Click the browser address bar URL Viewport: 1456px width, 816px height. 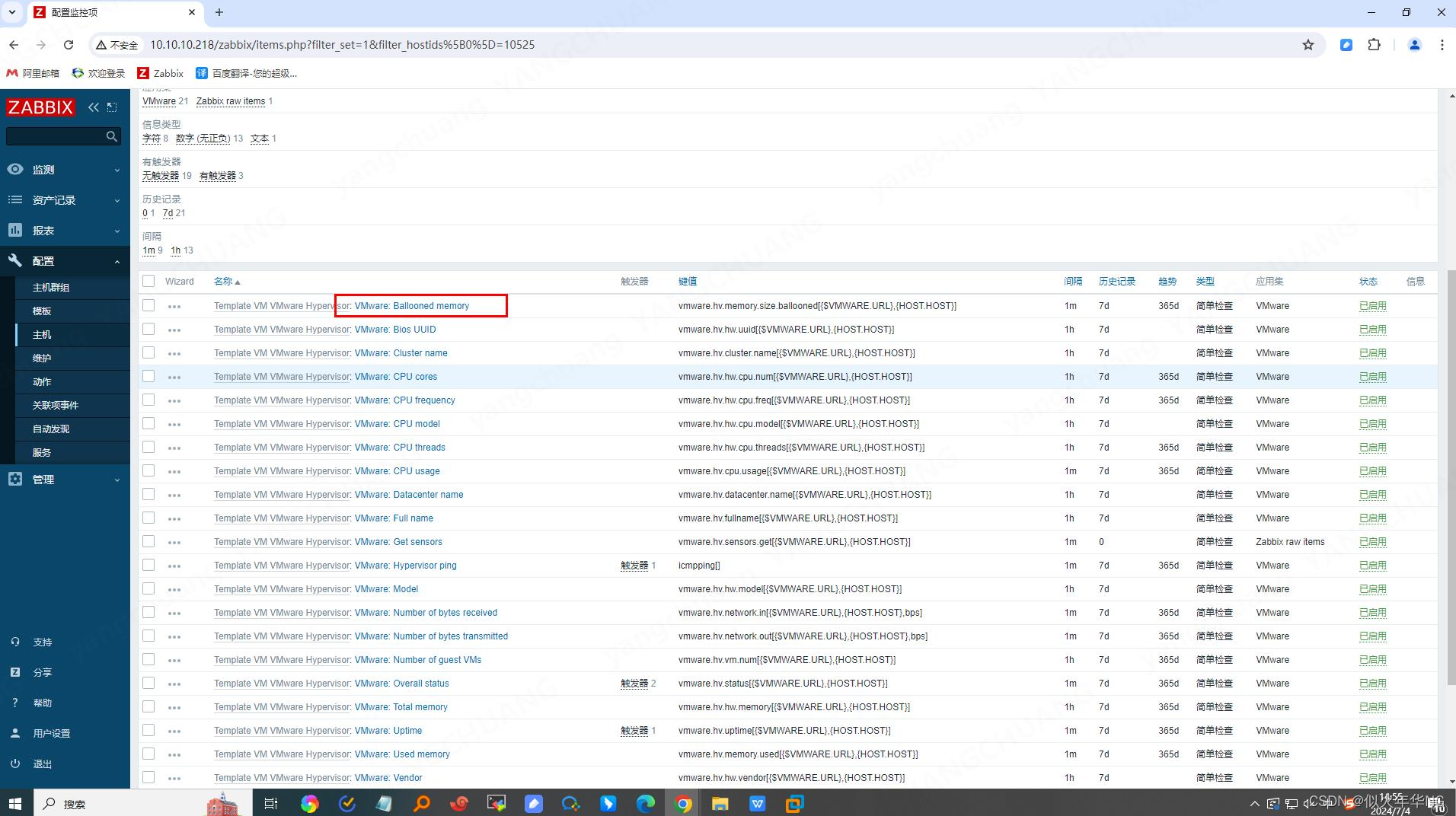tap(342, 45)
